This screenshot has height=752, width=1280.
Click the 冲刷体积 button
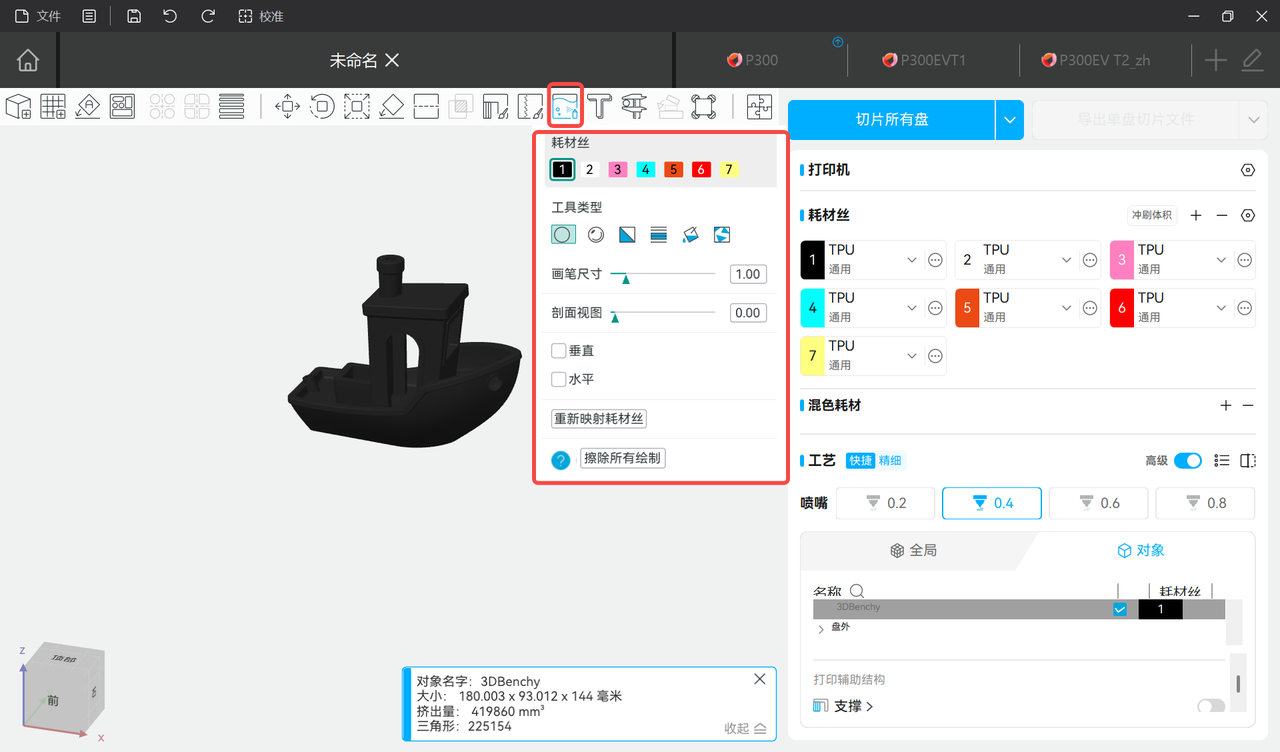[1152, 215]
